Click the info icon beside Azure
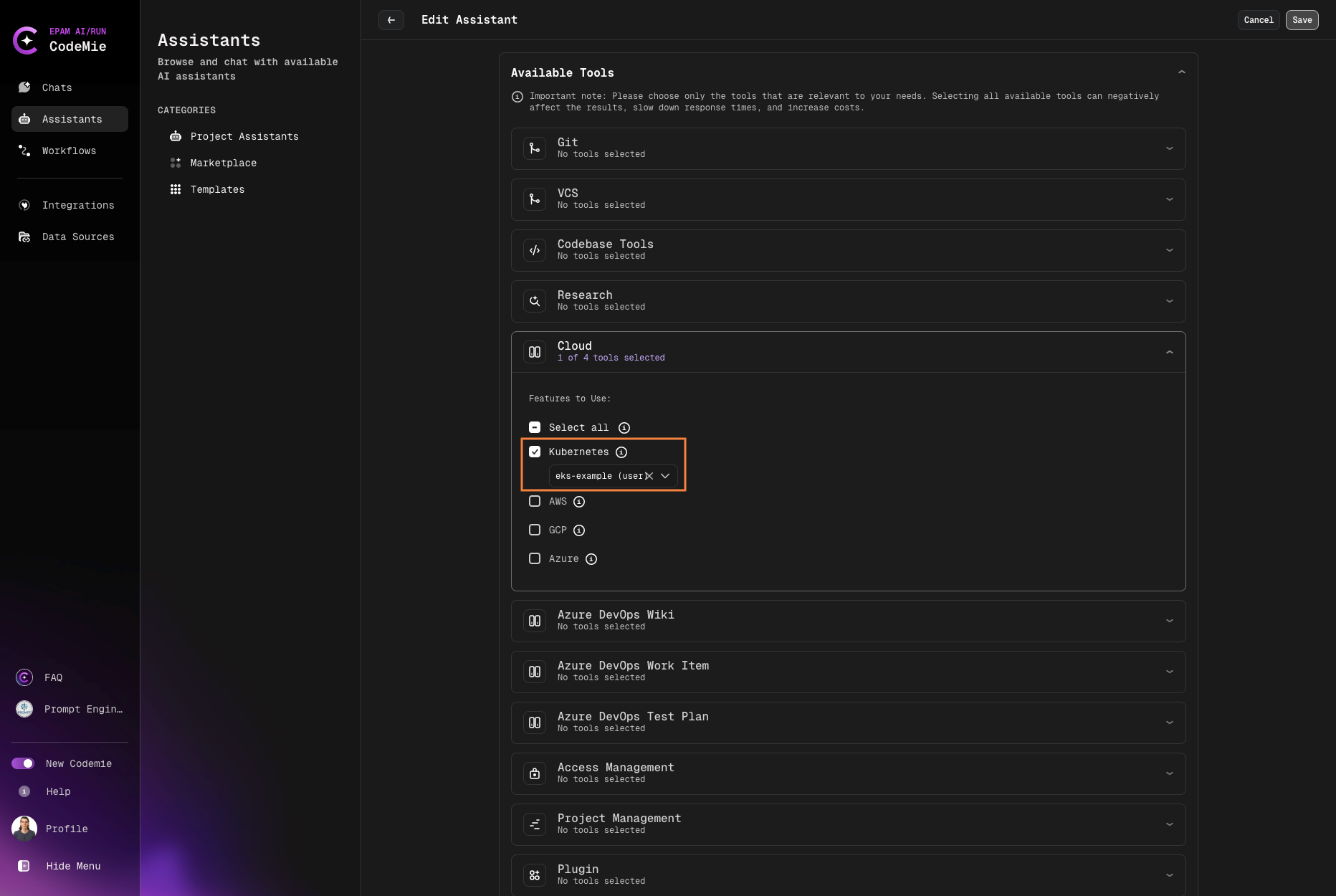 pyautogui.click(x=591, y=559)
